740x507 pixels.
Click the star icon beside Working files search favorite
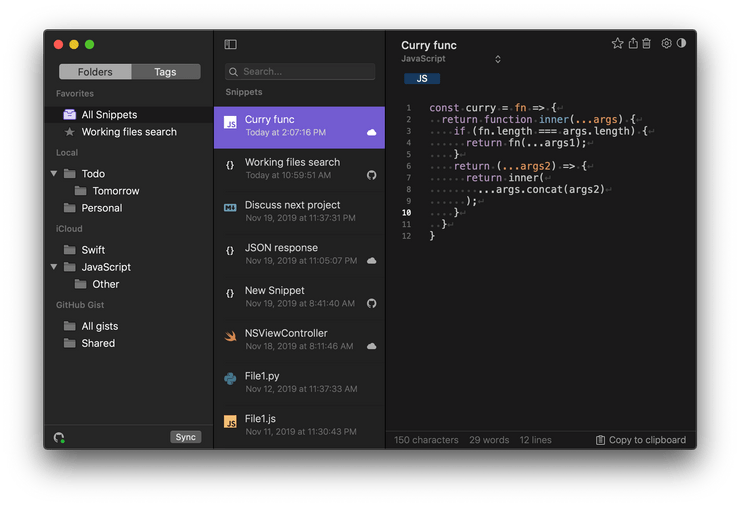point(69,132)
